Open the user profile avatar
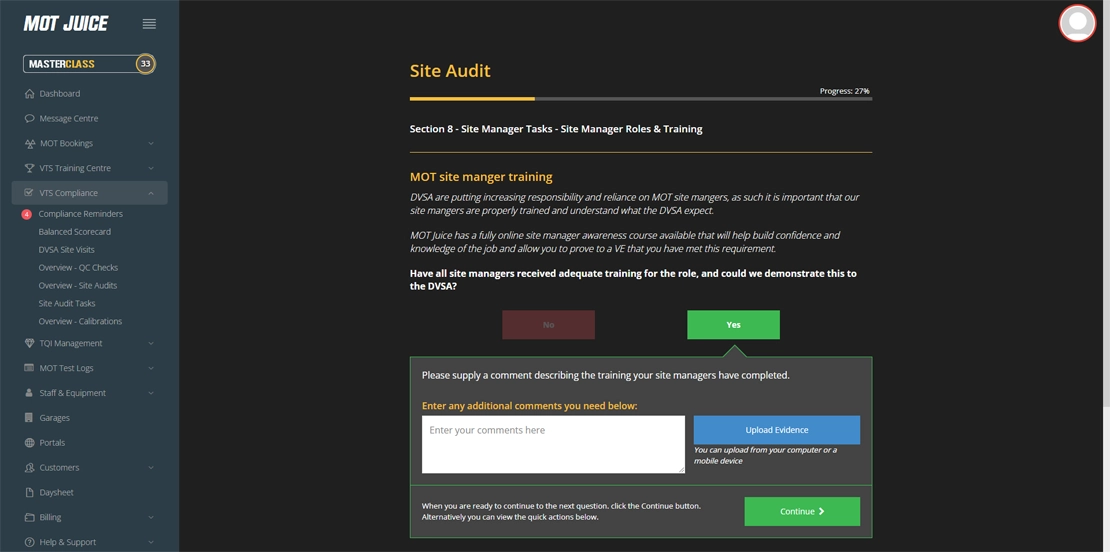Viewport: 1110px width, 552px height. coord(1077,23)
